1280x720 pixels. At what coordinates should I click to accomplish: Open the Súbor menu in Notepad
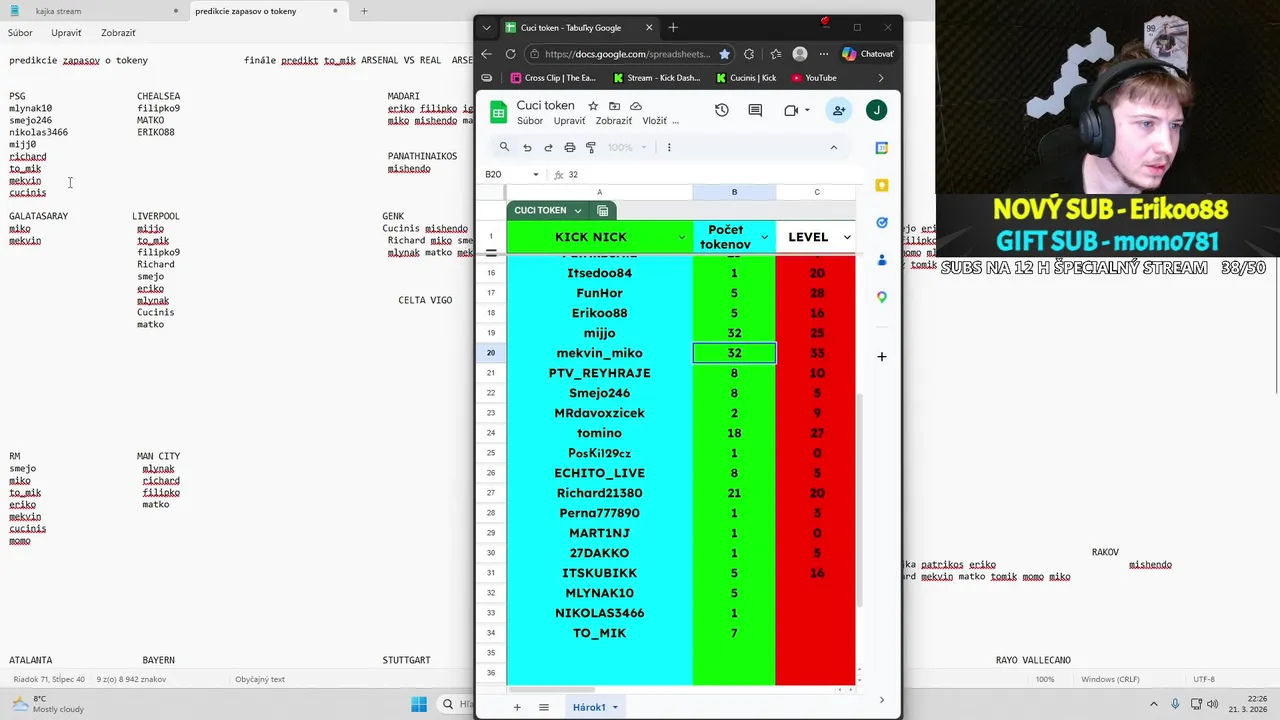click(x=20, y=33)
